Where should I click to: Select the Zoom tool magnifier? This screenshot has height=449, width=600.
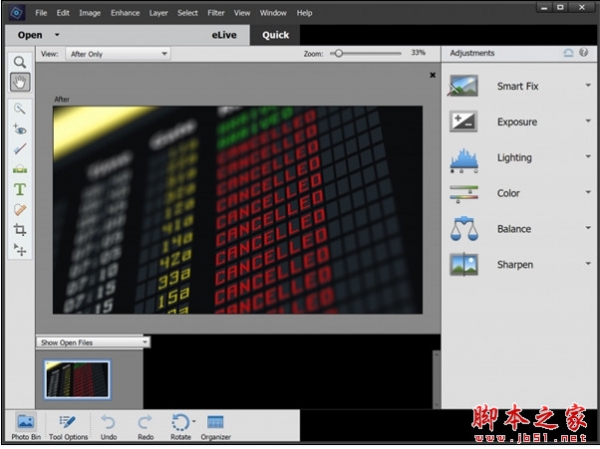[20, 62]
